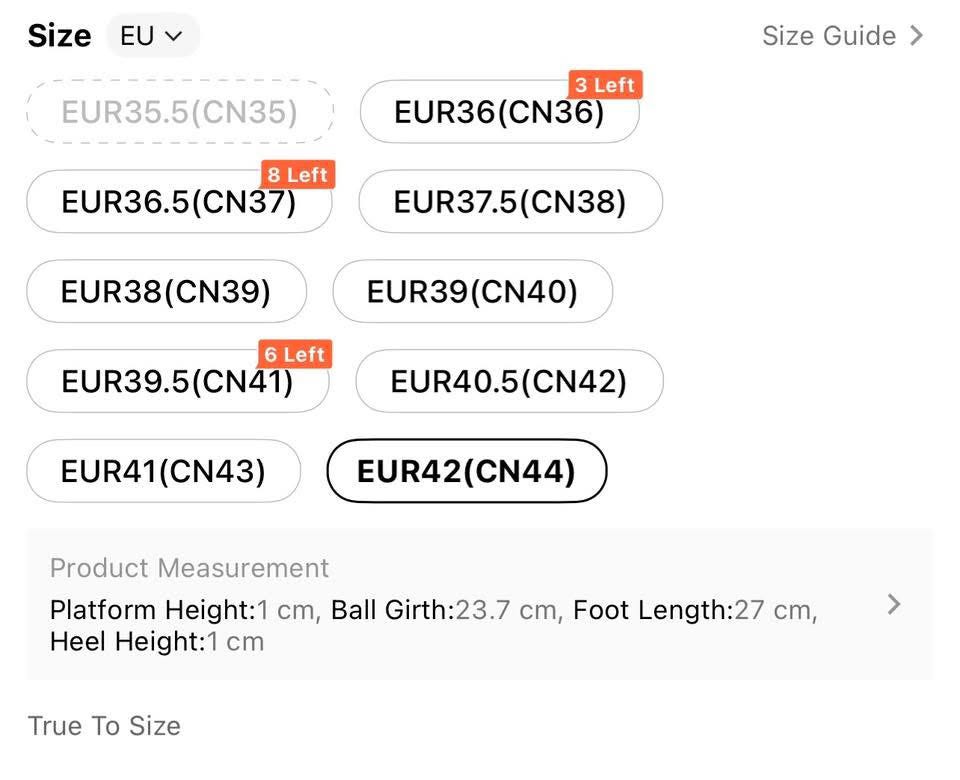Click the '3 Left' stock badge
960x780 pixels.
[604, 85]
